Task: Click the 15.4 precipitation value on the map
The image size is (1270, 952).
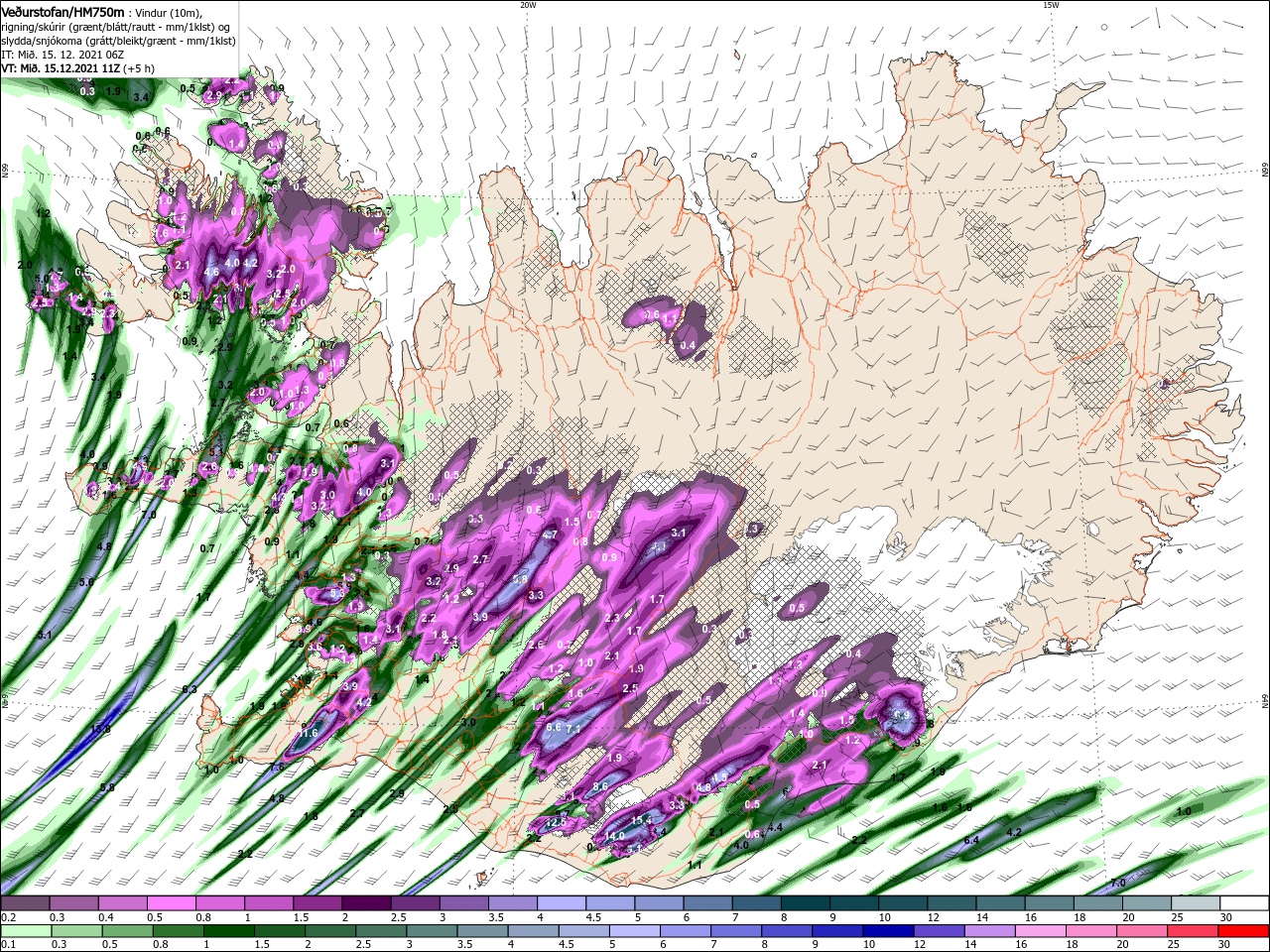Action: pos(641,819)
